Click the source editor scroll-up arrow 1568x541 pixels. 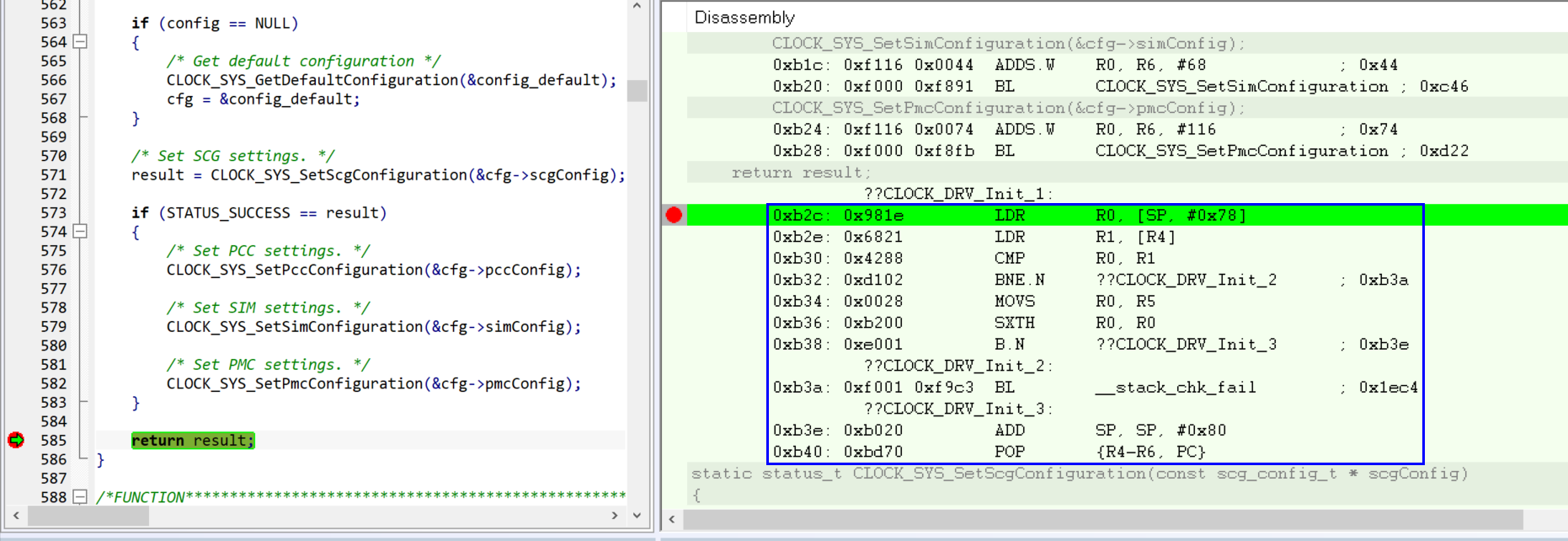637,7
